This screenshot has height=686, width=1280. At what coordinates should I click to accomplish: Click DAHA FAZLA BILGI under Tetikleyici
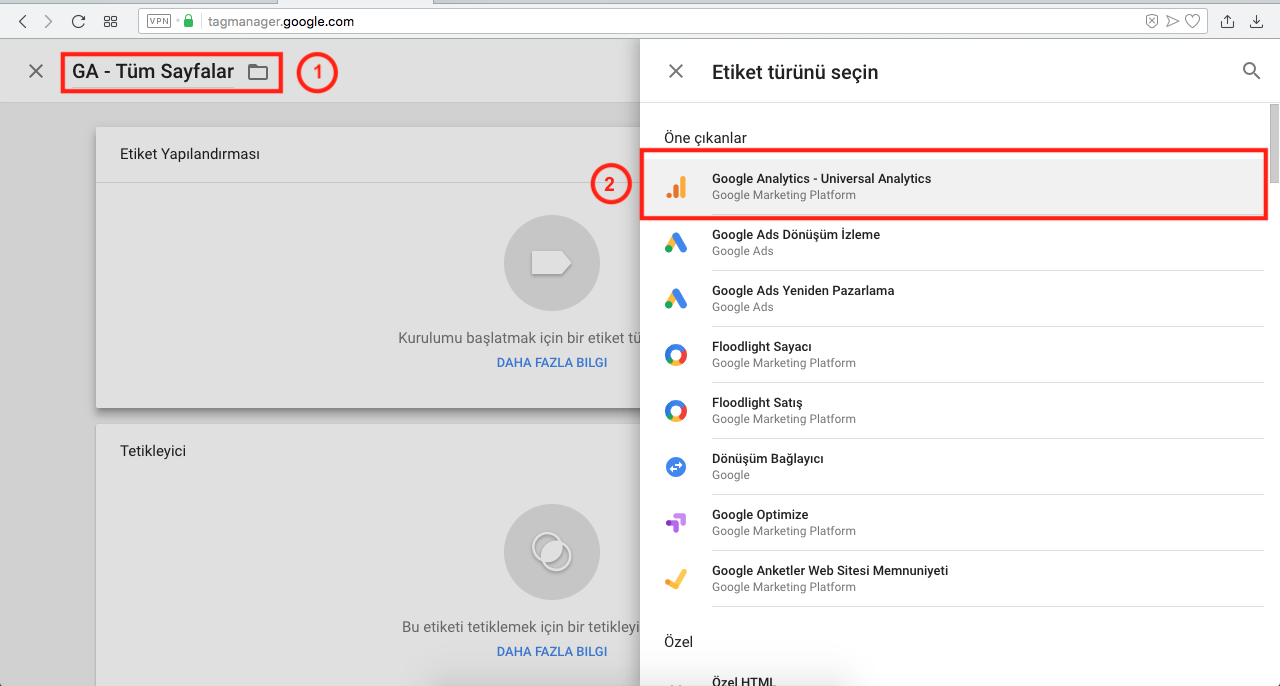552,651
